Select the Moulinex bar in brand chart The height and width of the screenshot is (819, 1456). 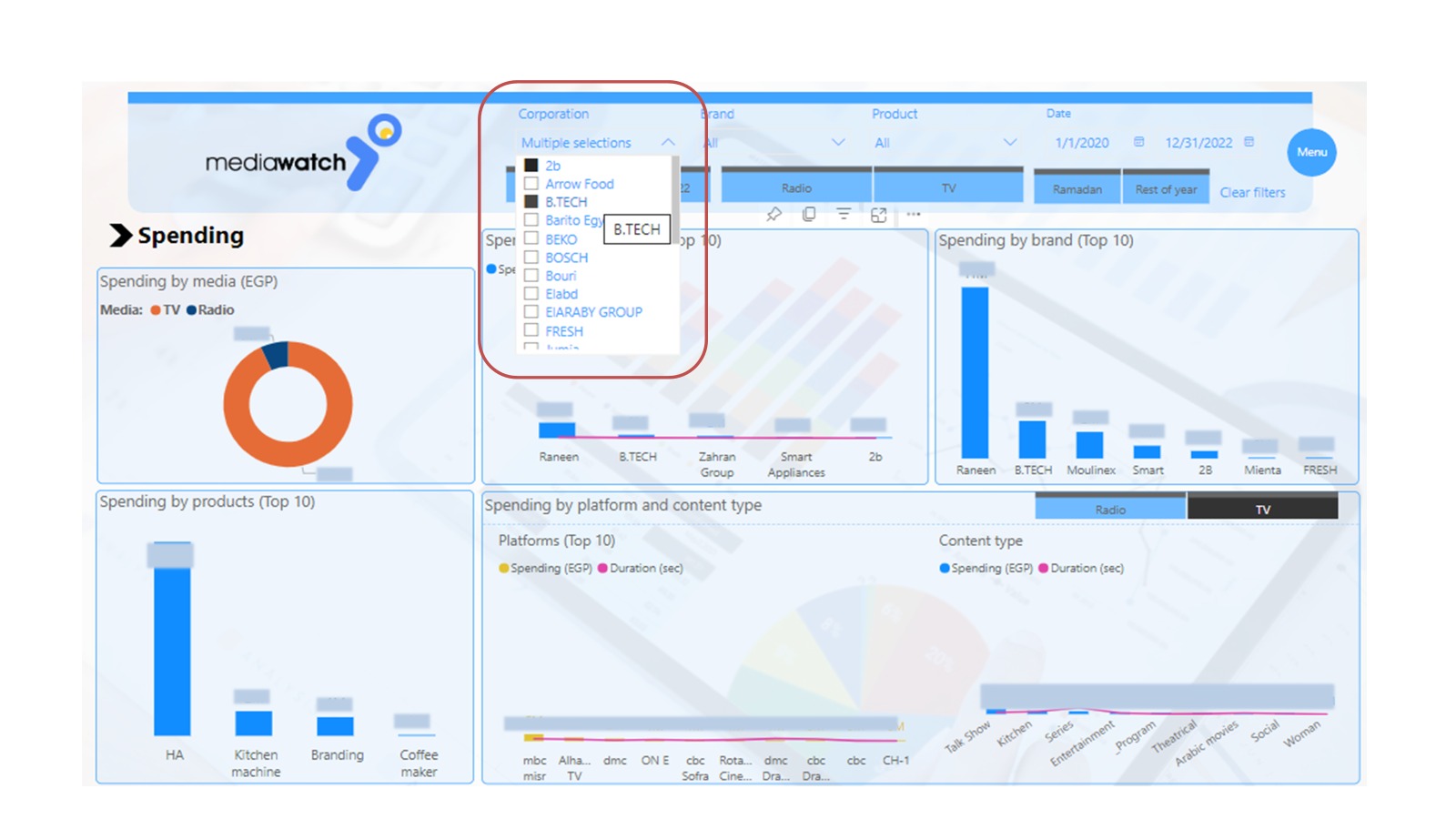(1089, 444)
